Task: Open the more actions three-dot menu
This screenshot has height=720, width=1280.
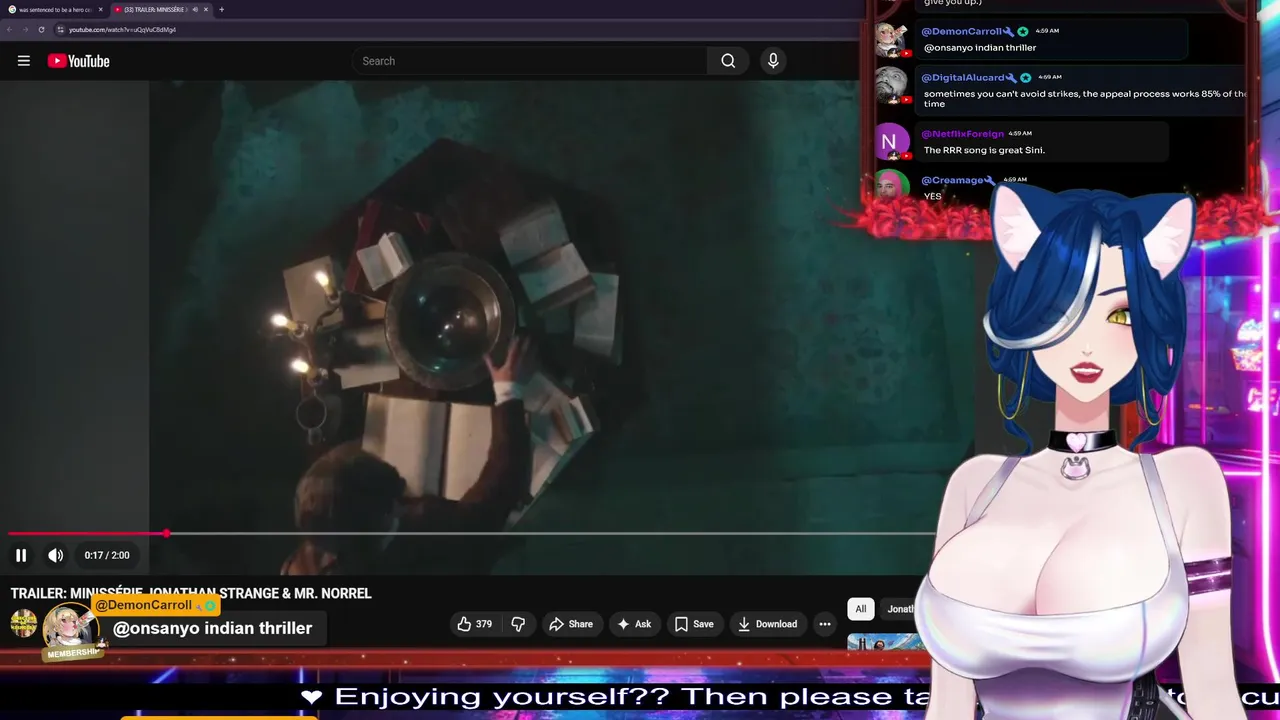Action: pyautogui.click(x=825, y=624)
